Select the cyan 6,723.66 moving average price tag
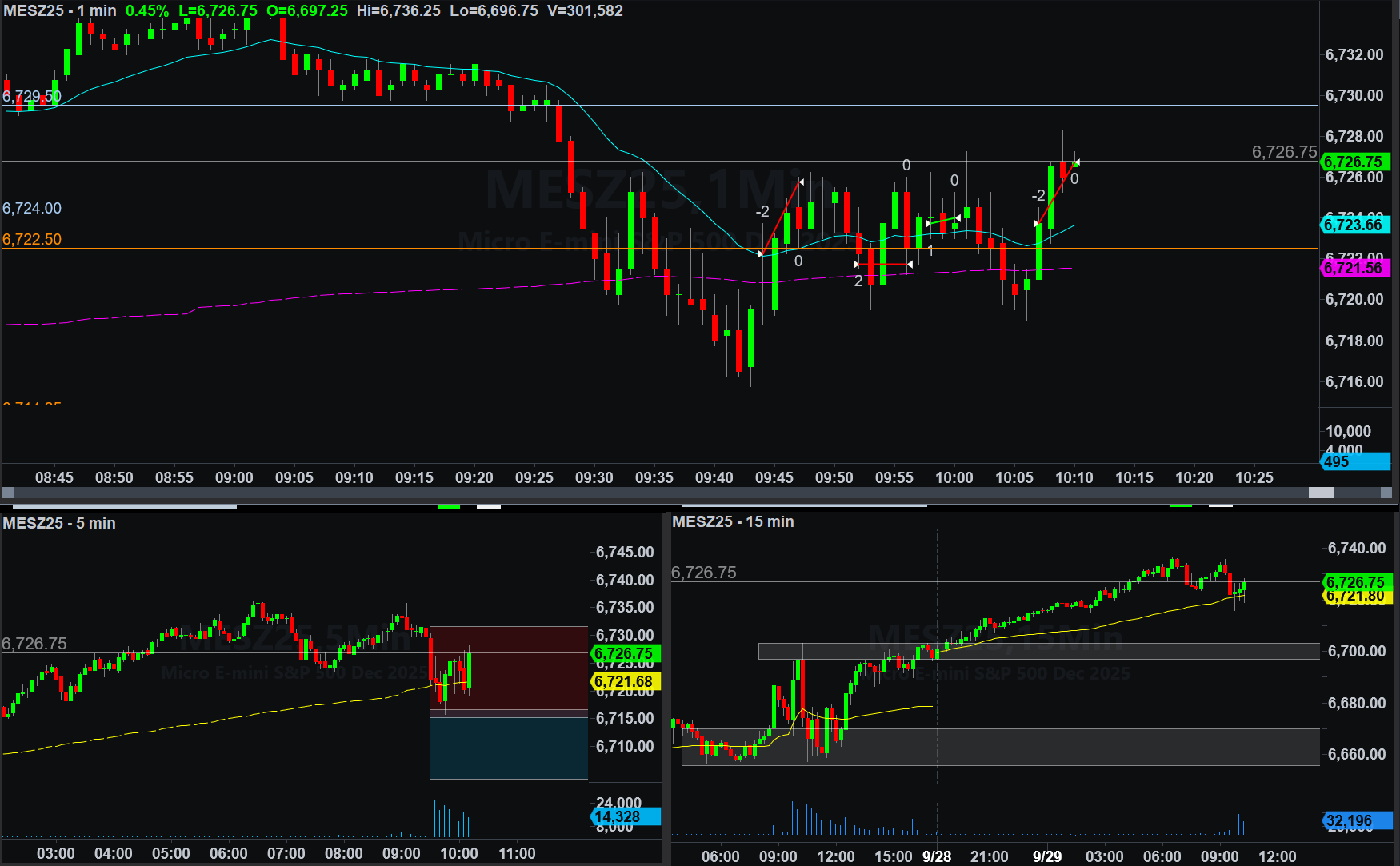Image resolution: width=1400 pixels, height=866 pixels. [1355, 225]
